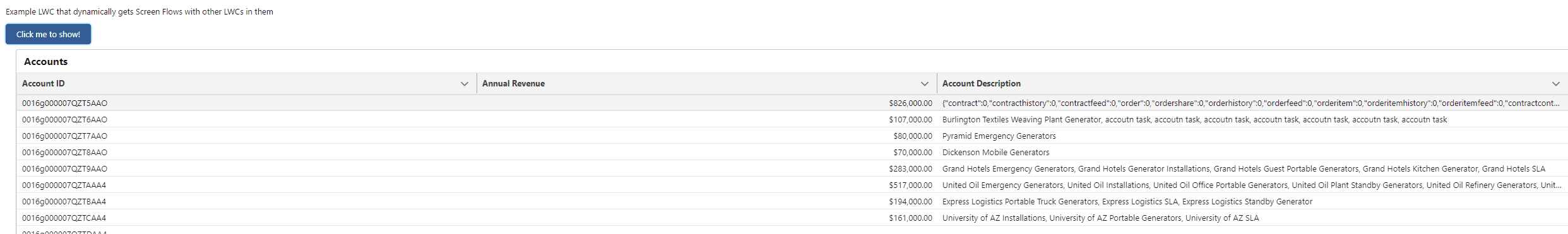Select account ID cell 0016g000007QZT9AAO

tap(247, 168)
